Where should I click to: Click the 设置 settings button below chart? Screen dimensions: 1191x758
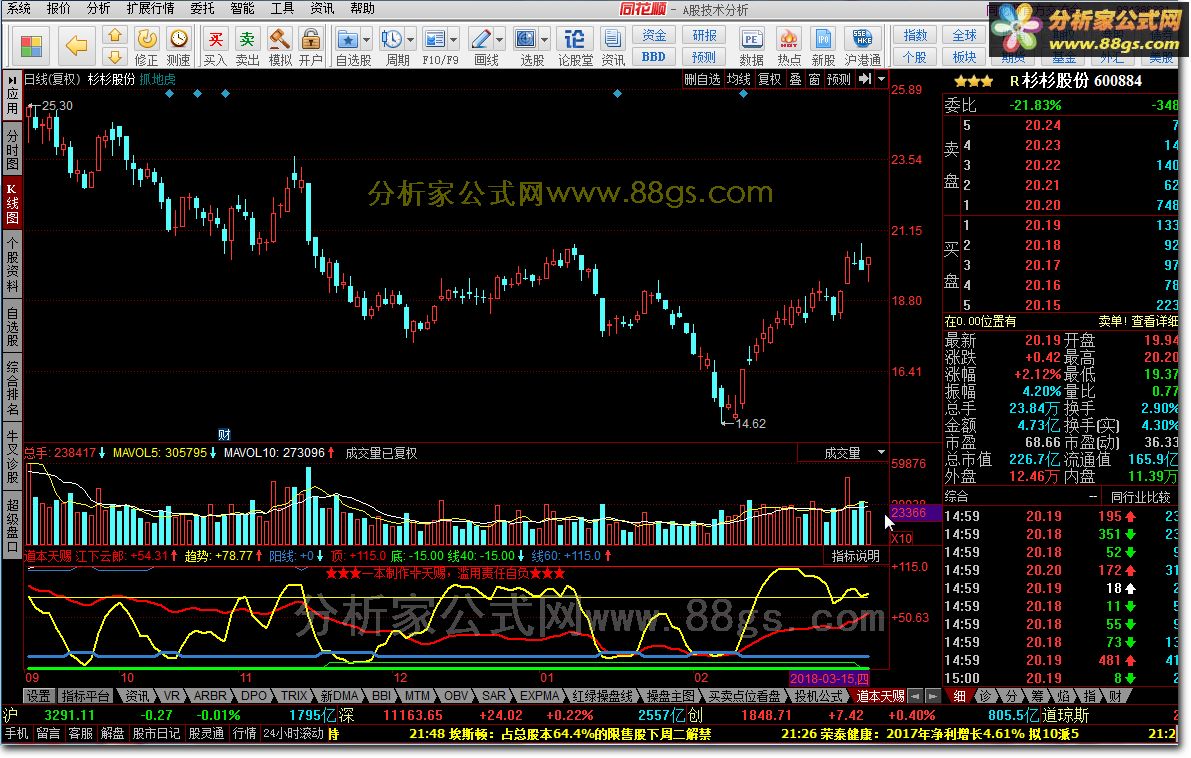pos(38,696)
